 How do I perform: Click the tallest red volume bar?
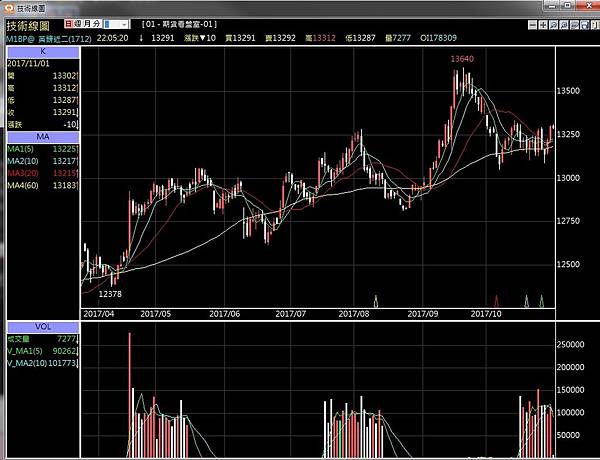click(x=129, y=395)
